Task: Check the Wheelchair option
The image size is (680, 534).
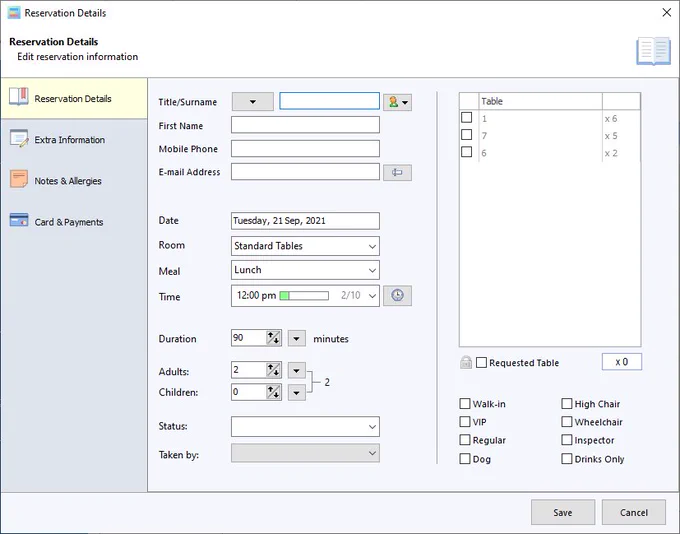Action: click(x=567, y=422)
